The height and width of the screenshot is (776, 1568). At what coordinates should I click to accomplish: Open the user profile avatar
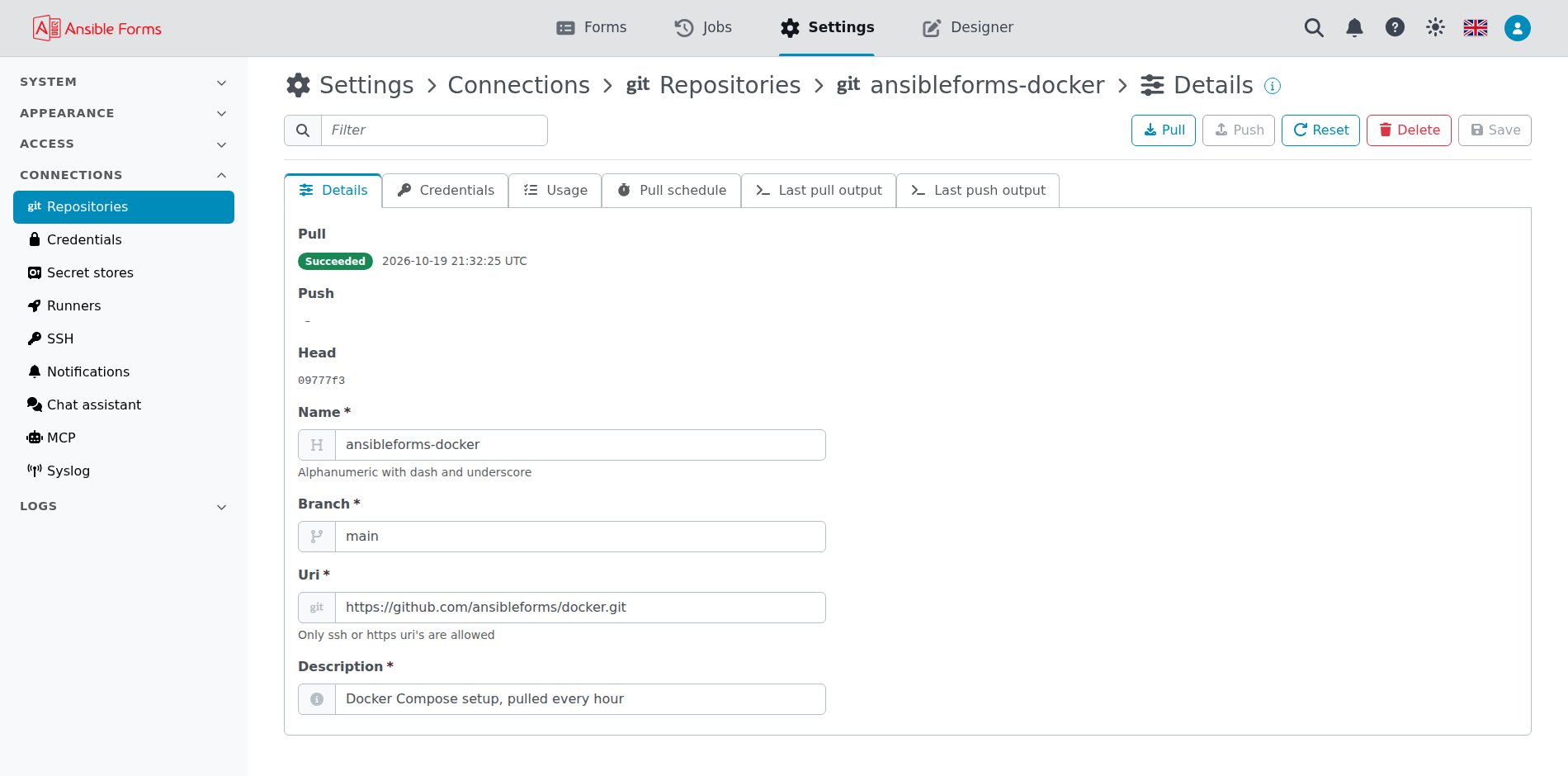1517,28
